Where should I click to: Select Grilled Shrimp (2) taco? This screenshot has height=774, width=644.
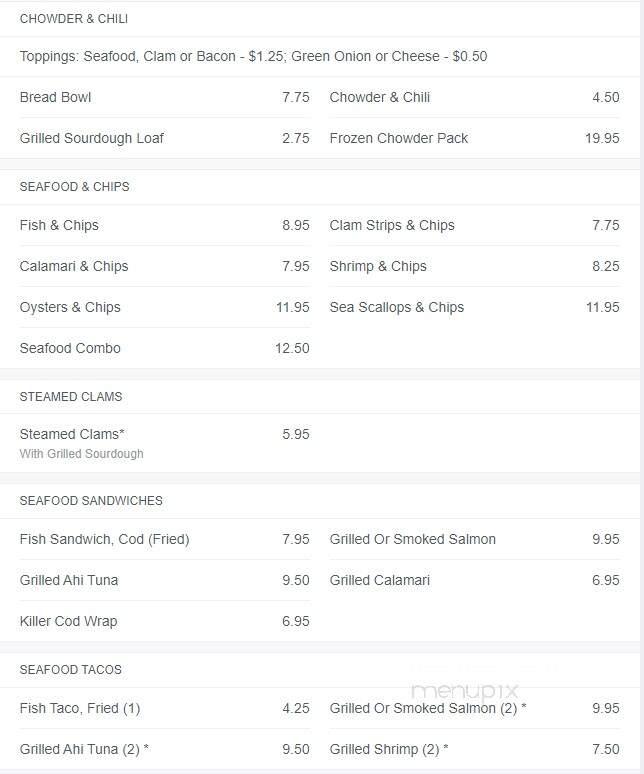tap(474, 749)
